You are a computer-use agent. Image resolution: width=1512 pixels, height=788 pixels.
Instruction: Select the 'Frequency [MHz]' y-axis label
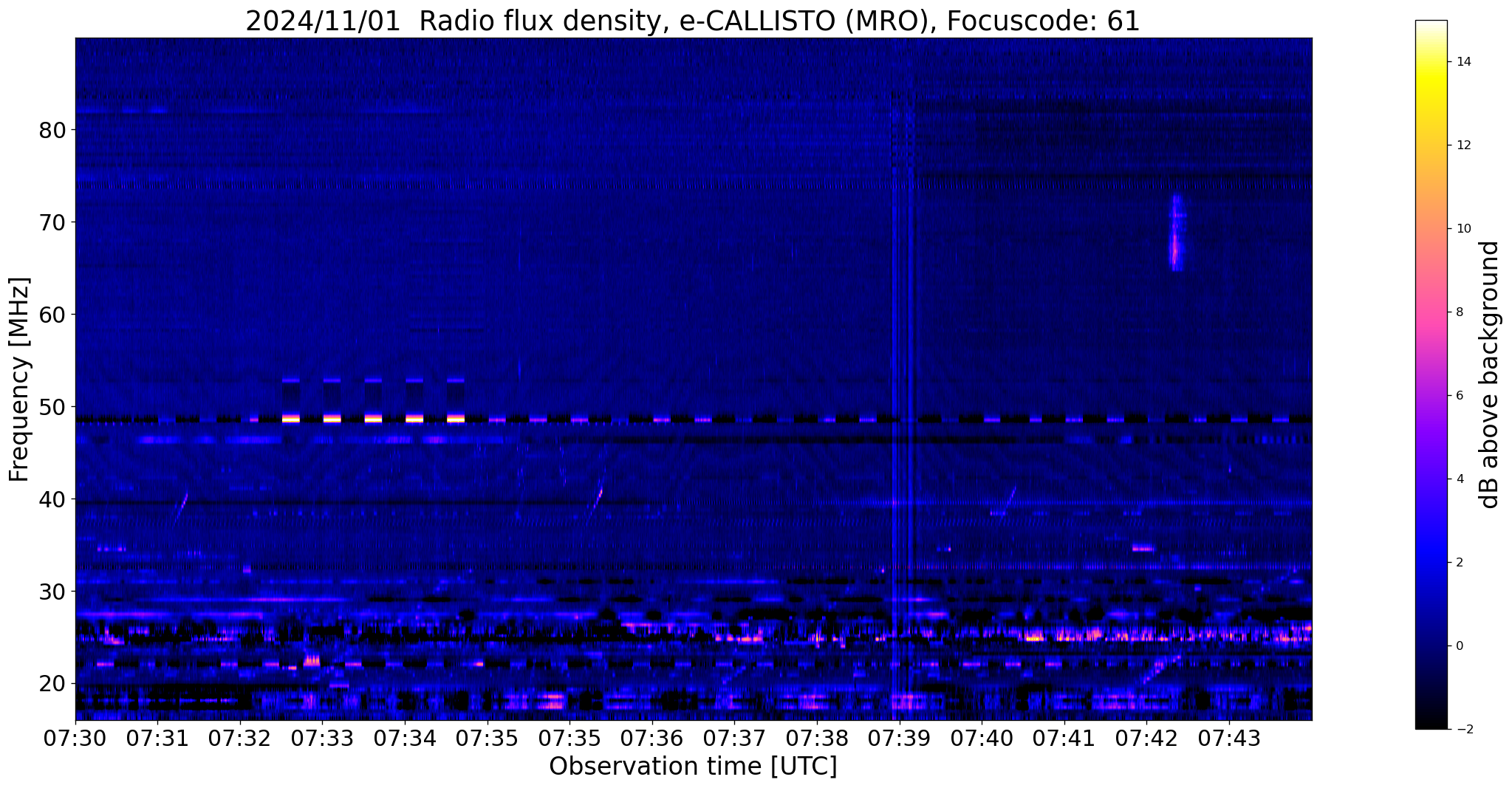coord(20,380)
